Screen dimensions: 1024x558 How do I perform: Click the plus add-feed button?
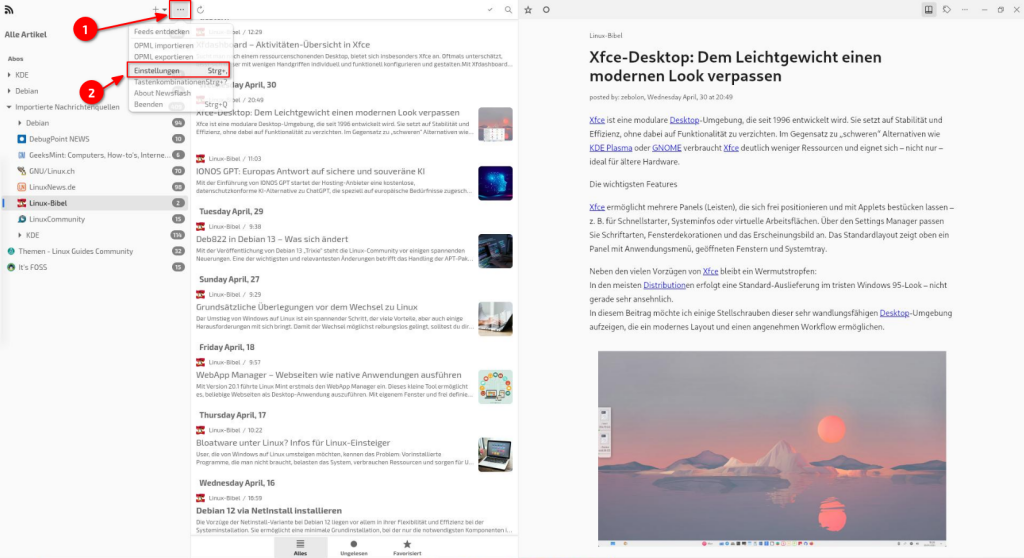pyautogui.click(x=155, y=10)
